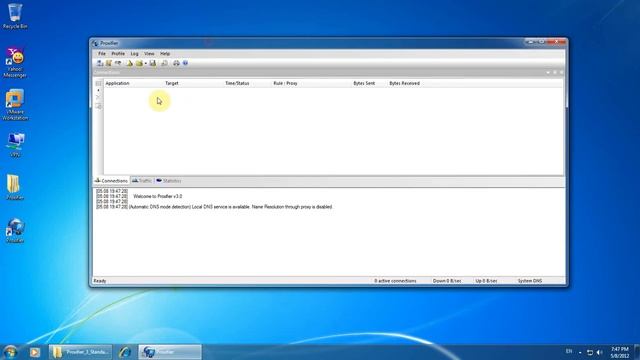Switch to the Traffic tab

coord(142,181)
